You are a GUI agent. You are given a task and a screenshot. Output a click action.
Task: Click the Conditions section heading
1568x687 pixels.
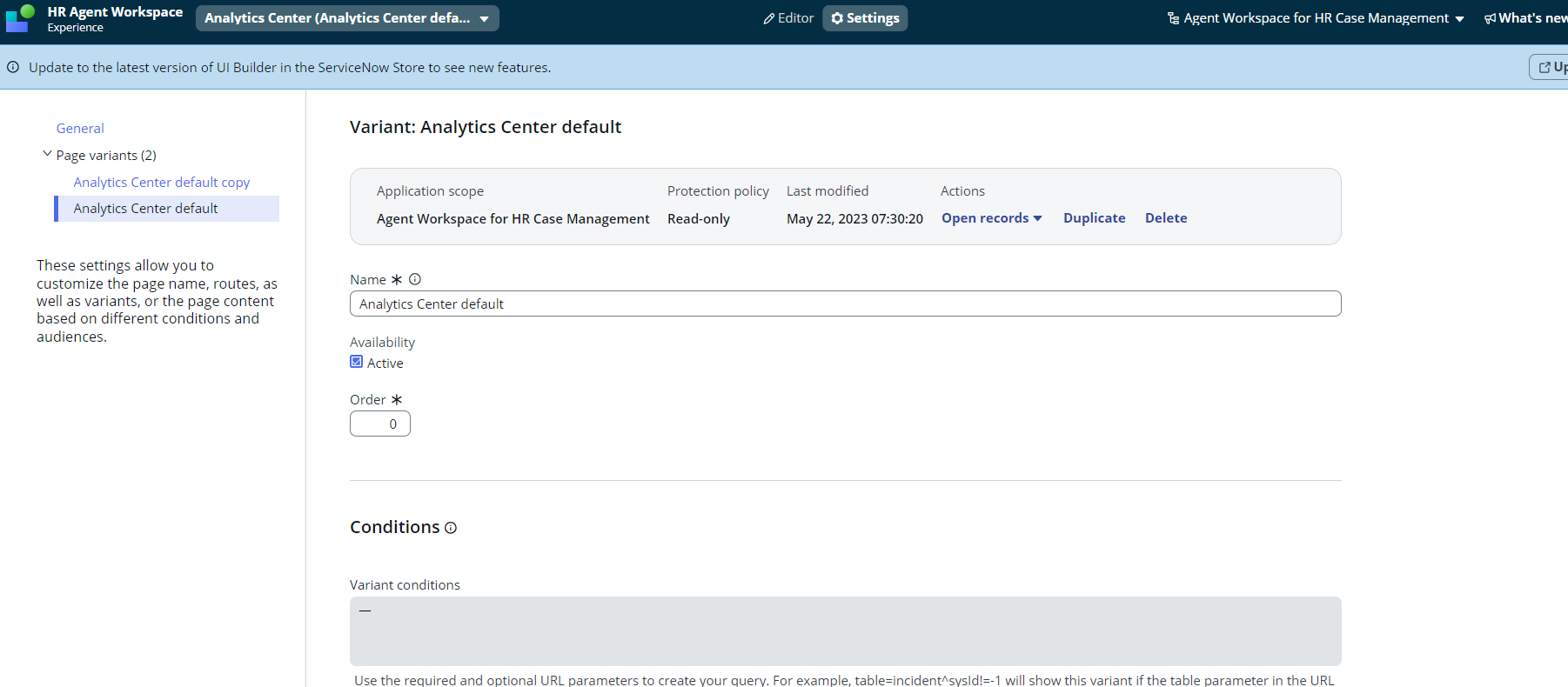coord(395,527)
